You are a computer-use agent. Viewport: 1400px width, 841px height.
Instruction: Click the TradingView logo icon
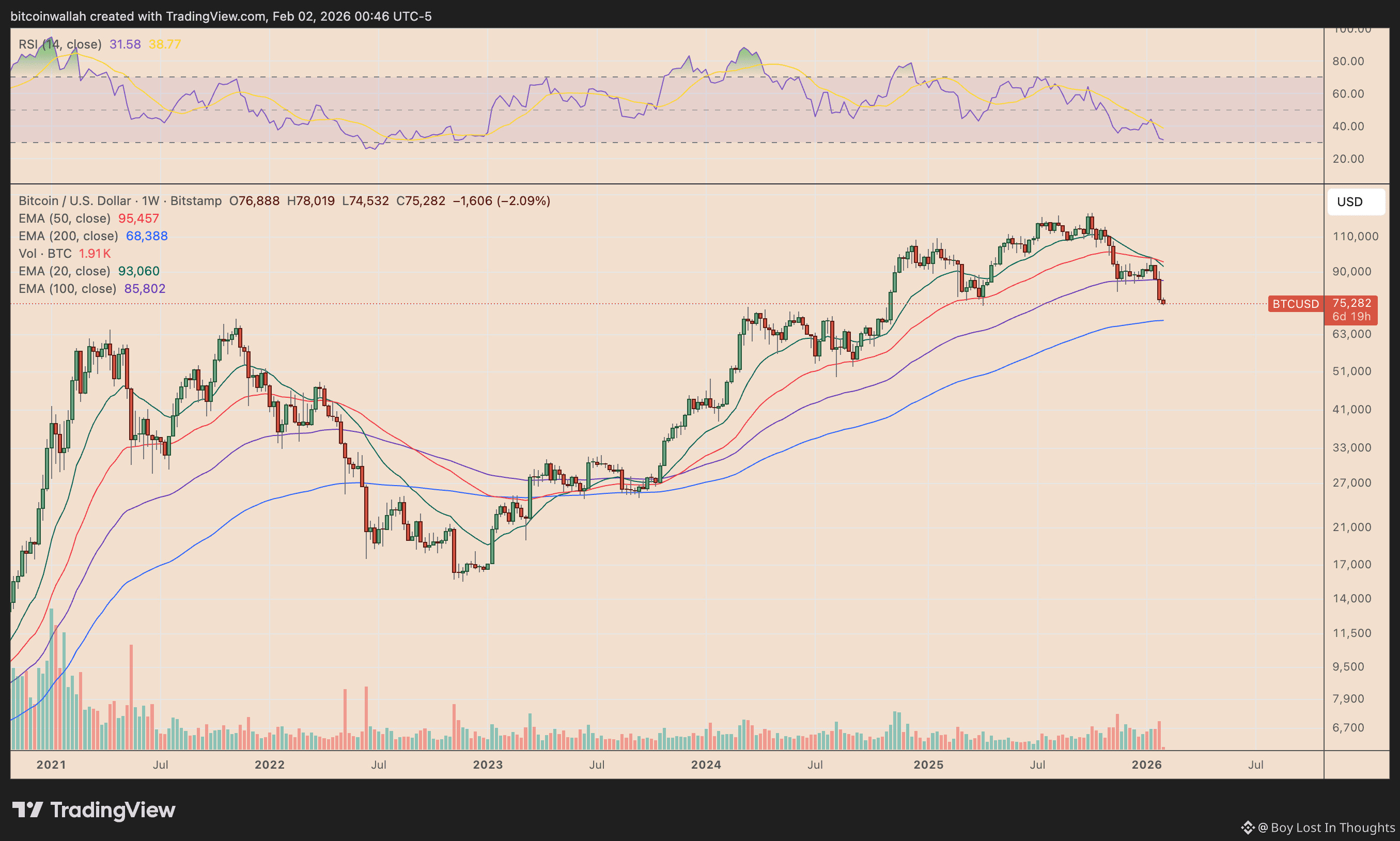(27, 809)
